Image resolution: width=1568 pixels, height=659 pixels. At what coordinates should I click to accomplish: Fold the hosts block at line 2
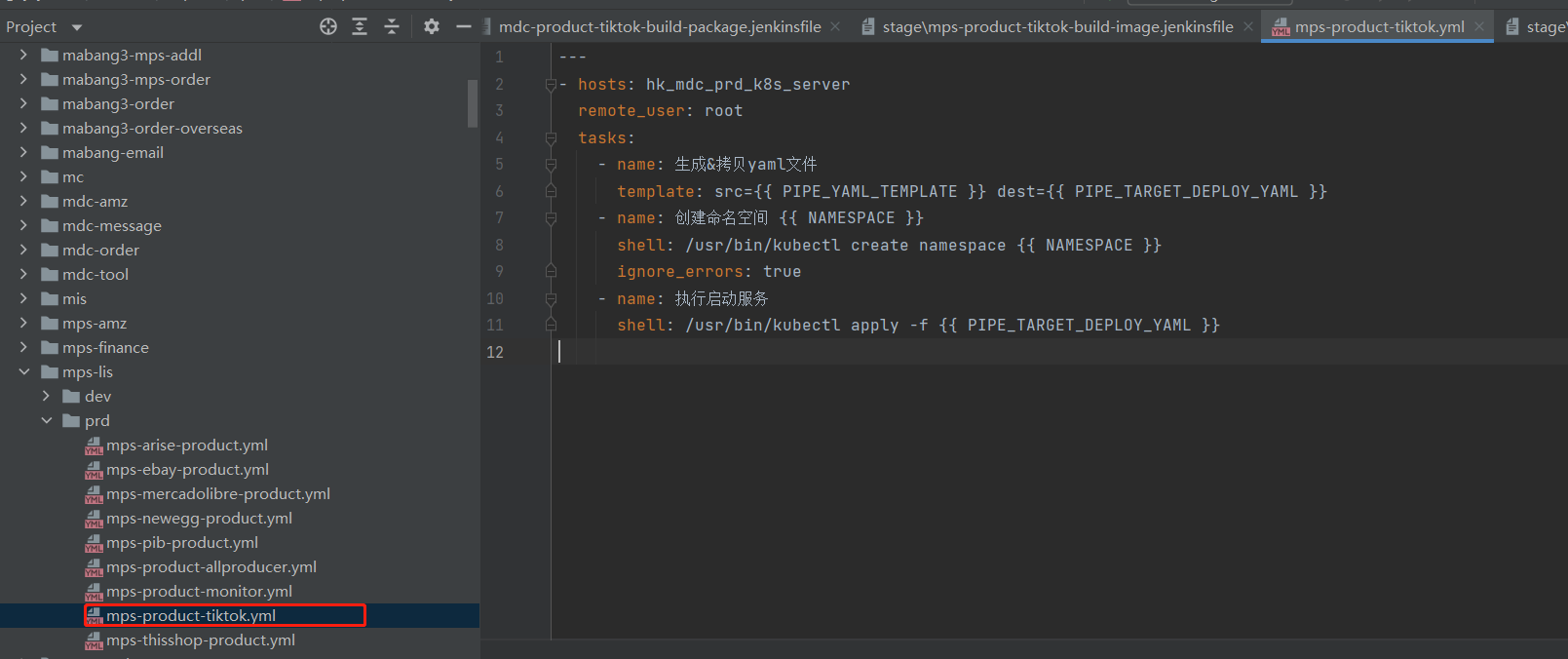[x=551, y=85]
